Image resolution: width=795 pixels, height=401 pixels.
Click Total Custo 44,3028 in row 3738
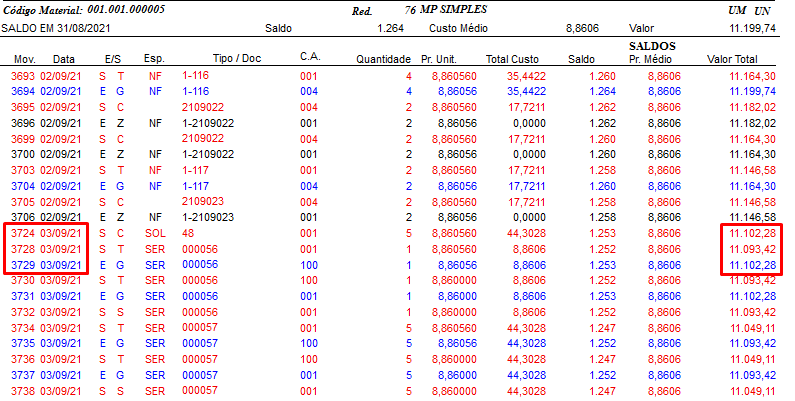point(527,391)
